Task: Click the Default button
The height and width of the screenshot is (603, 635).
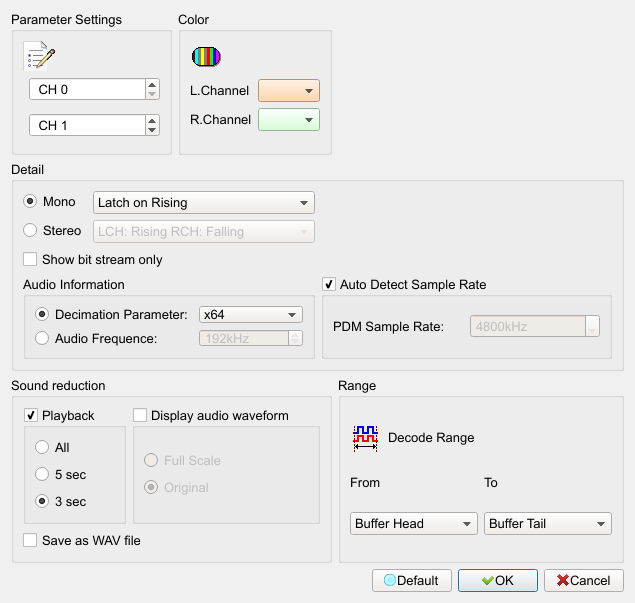Action: 412,580
